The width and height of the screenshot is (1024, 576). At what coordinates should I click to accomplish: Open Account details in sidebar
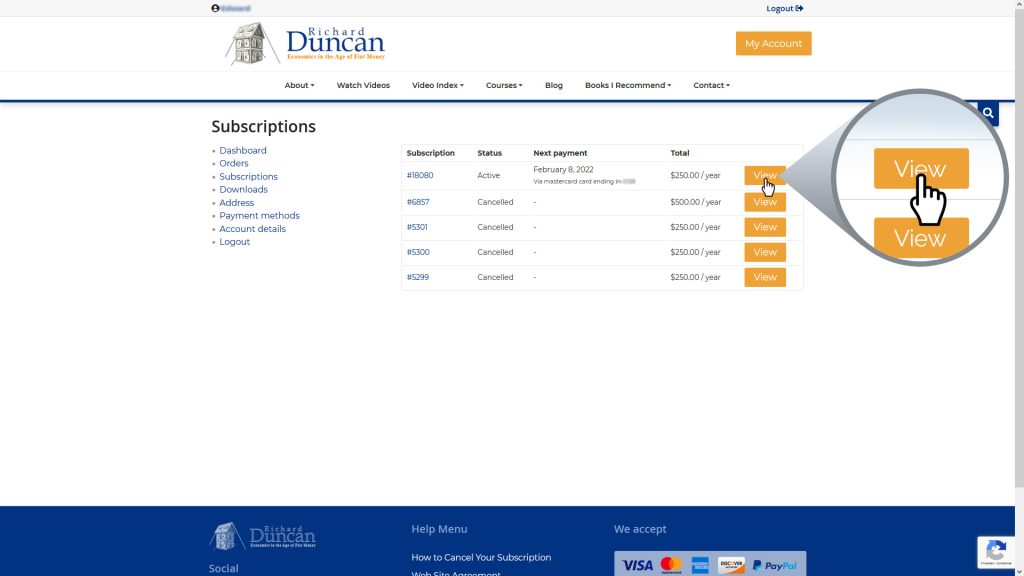pyautogui.click(x=252, y=229)
